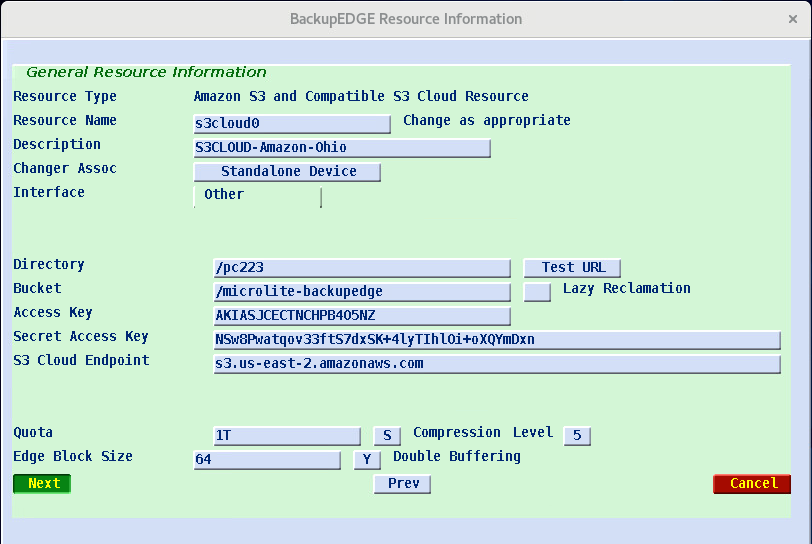Click the Lazy Reclamation label
The width and height of the screenshot is (812, 544).
627,289
